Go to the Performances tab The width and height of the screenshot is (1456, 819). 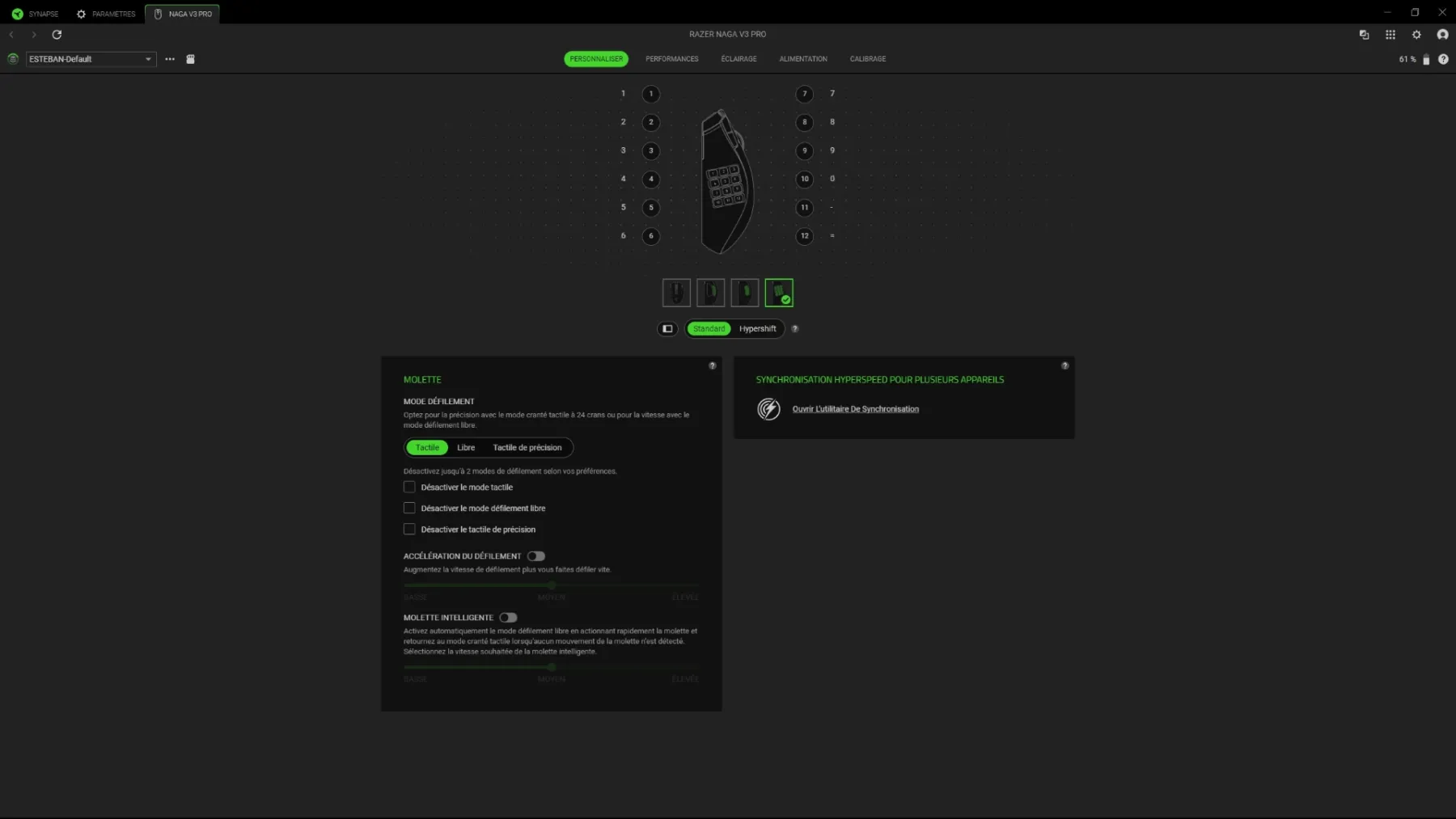point(672,59)
